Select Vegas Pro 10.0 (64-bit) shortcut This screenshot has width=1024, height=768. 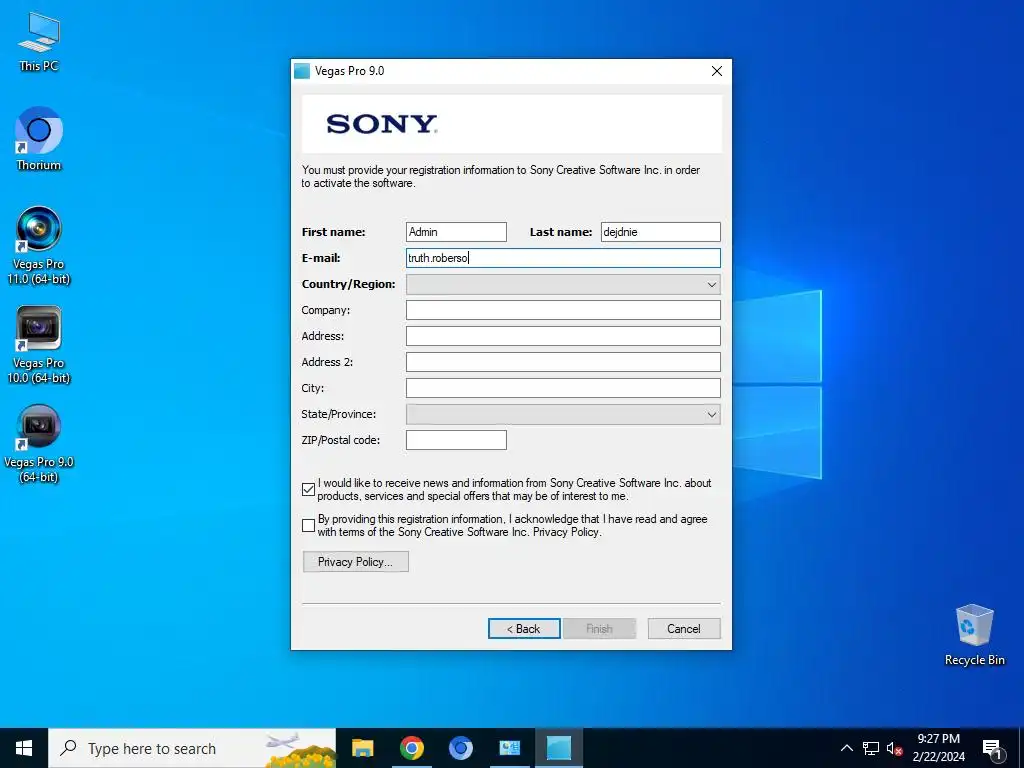(x=39, y=345)
